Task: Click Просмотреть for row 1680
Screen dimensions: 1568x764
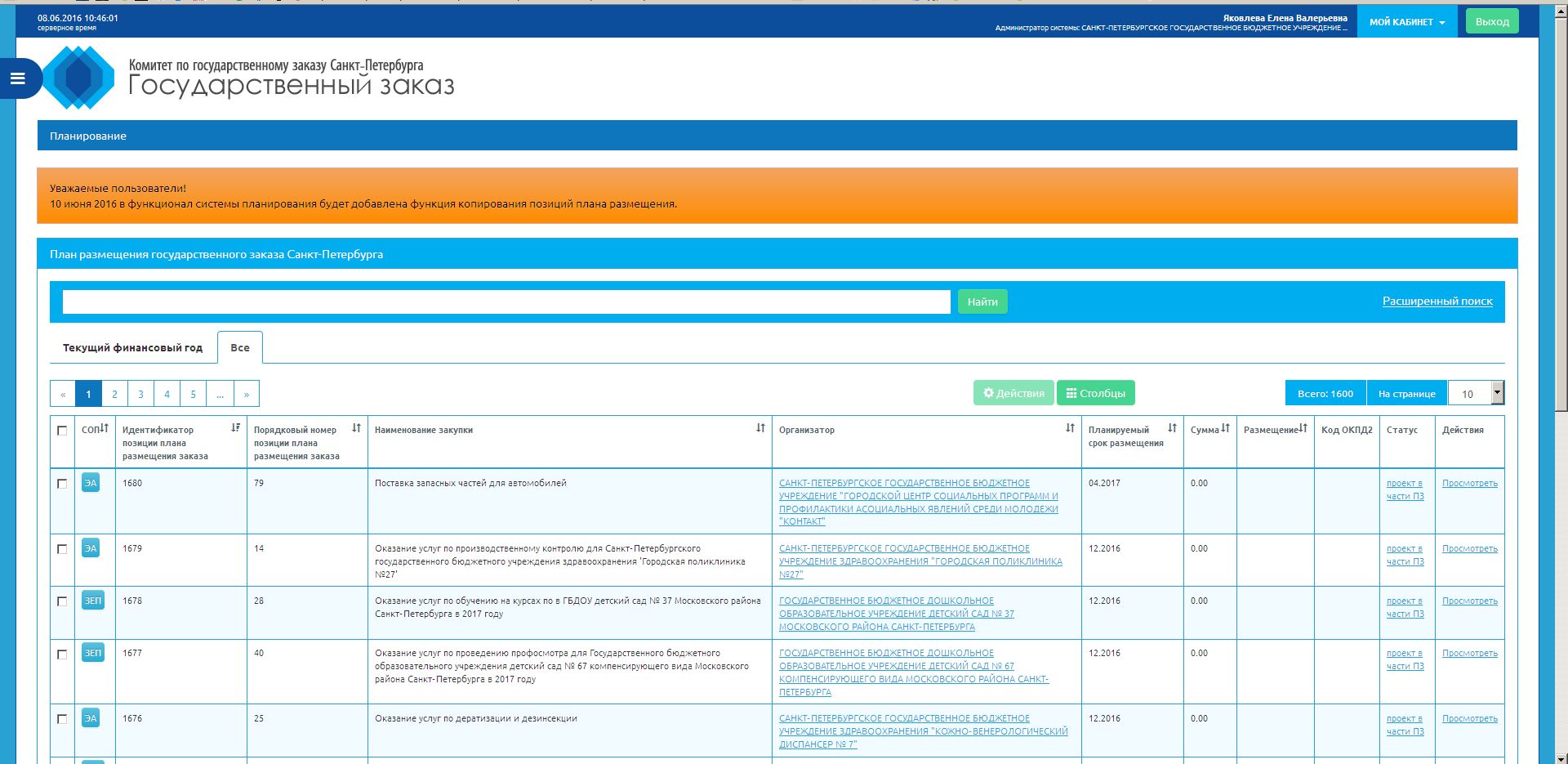Action: pos(1469,483)
